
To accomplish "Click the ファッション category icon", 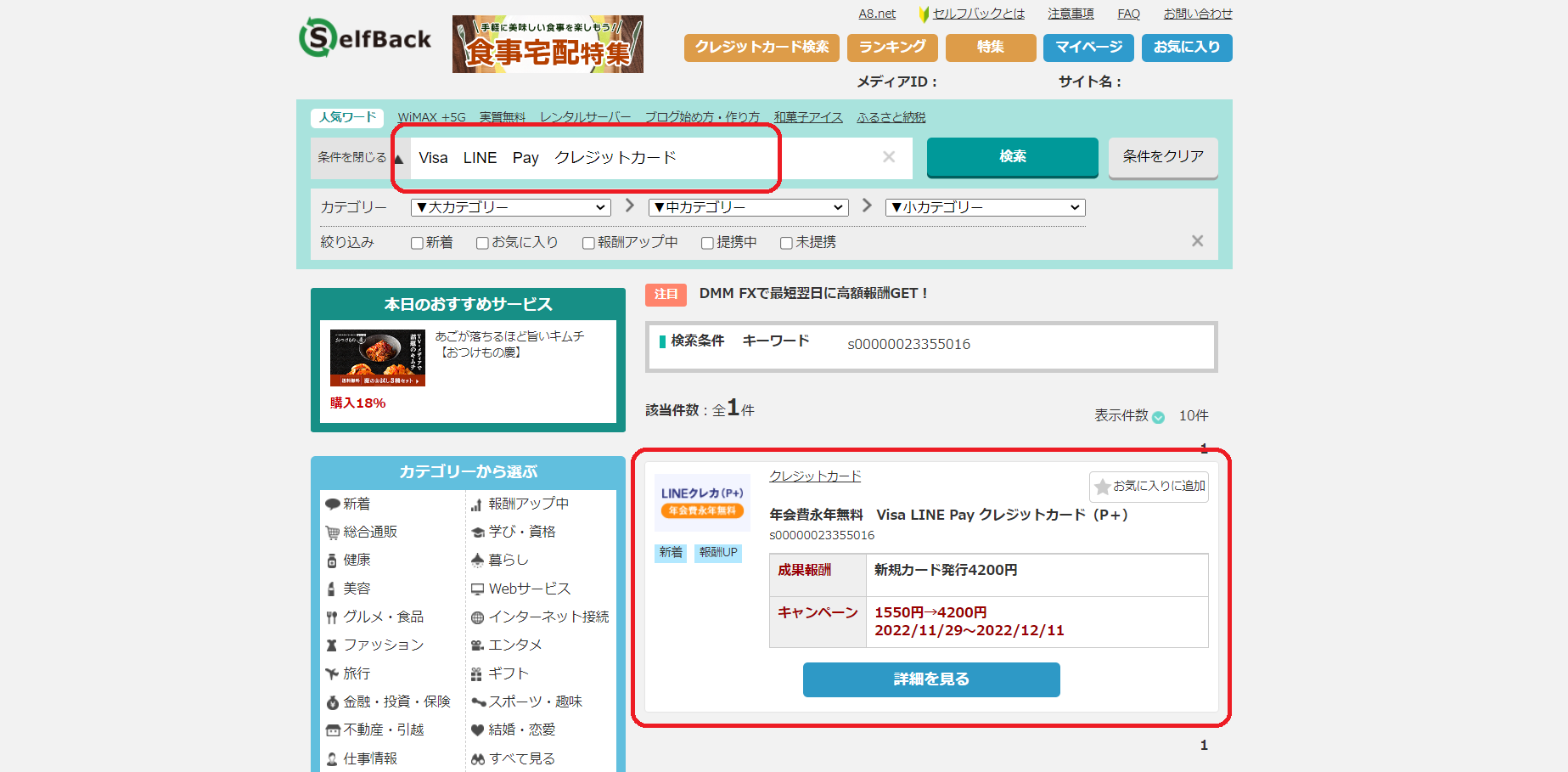I will click(x=333, y=645).
